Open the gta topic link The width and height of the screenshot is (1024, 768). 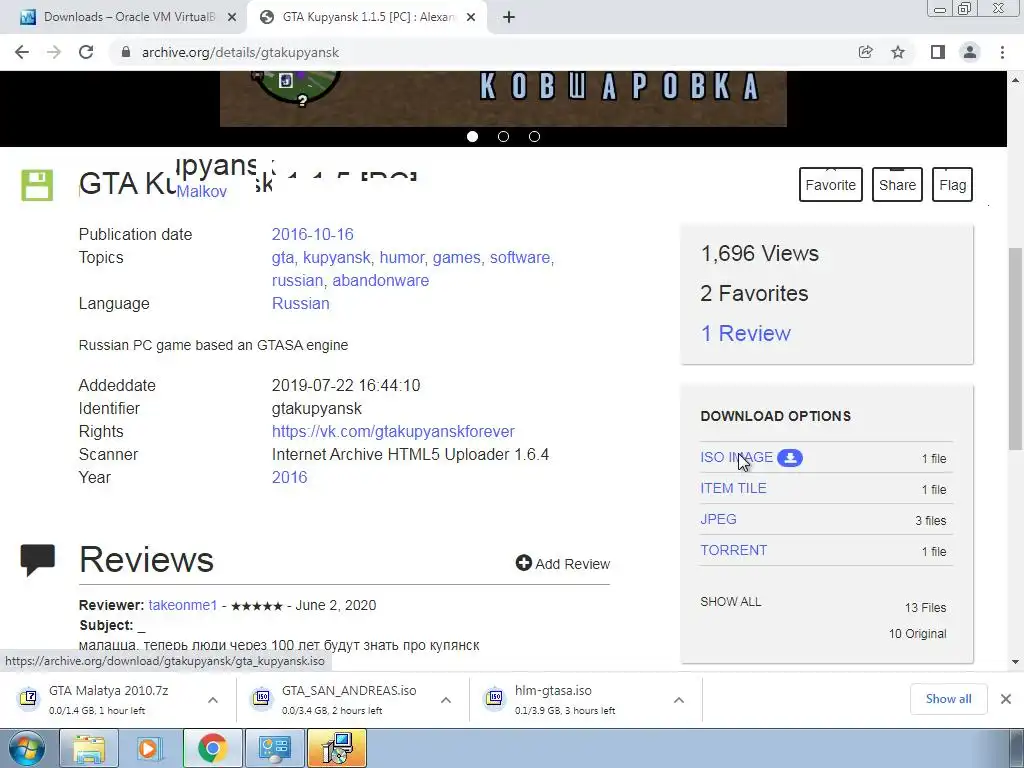[x=283, y=257]
